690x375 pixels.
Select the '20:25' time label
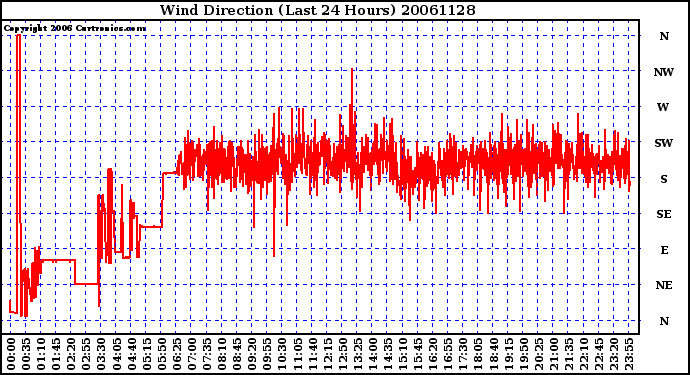click(x=538, y=355)
